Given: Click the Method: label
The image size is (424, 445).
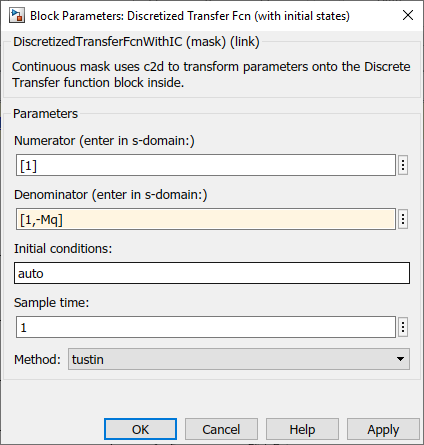Looking at the screenshot, I should point(37,359).
